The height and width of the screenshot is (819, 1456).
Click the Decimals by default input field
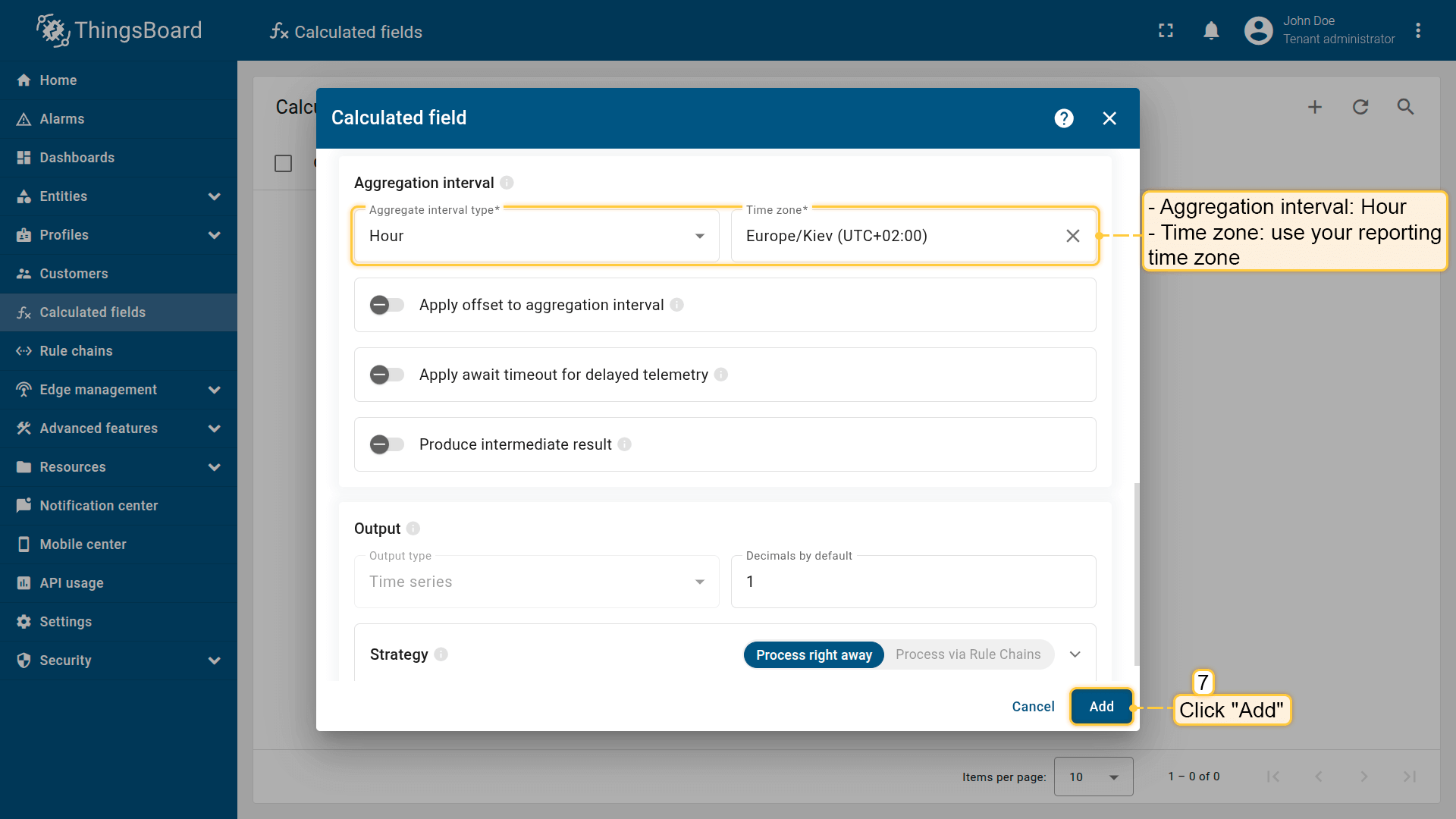[913, 582]
